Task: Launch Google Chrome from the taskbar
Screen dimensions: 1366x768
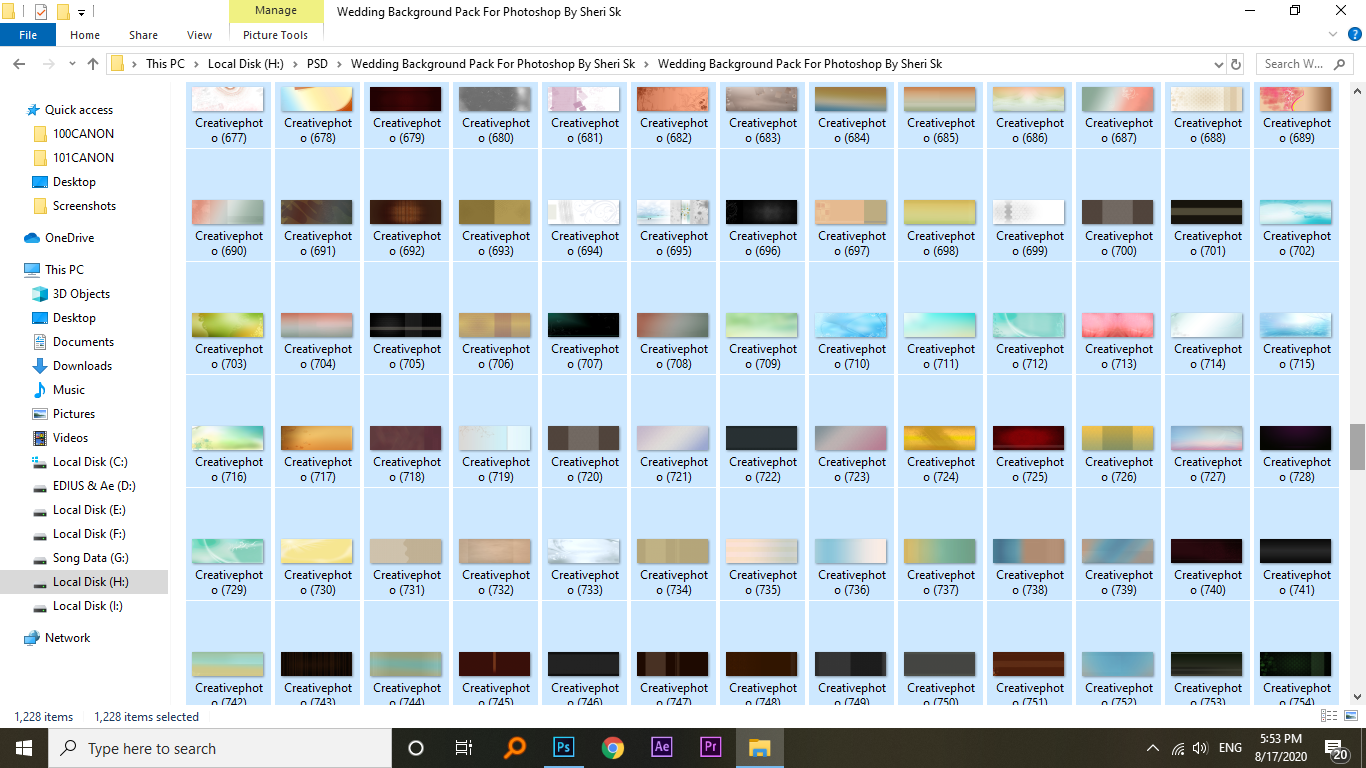Action: click(613, 748)
